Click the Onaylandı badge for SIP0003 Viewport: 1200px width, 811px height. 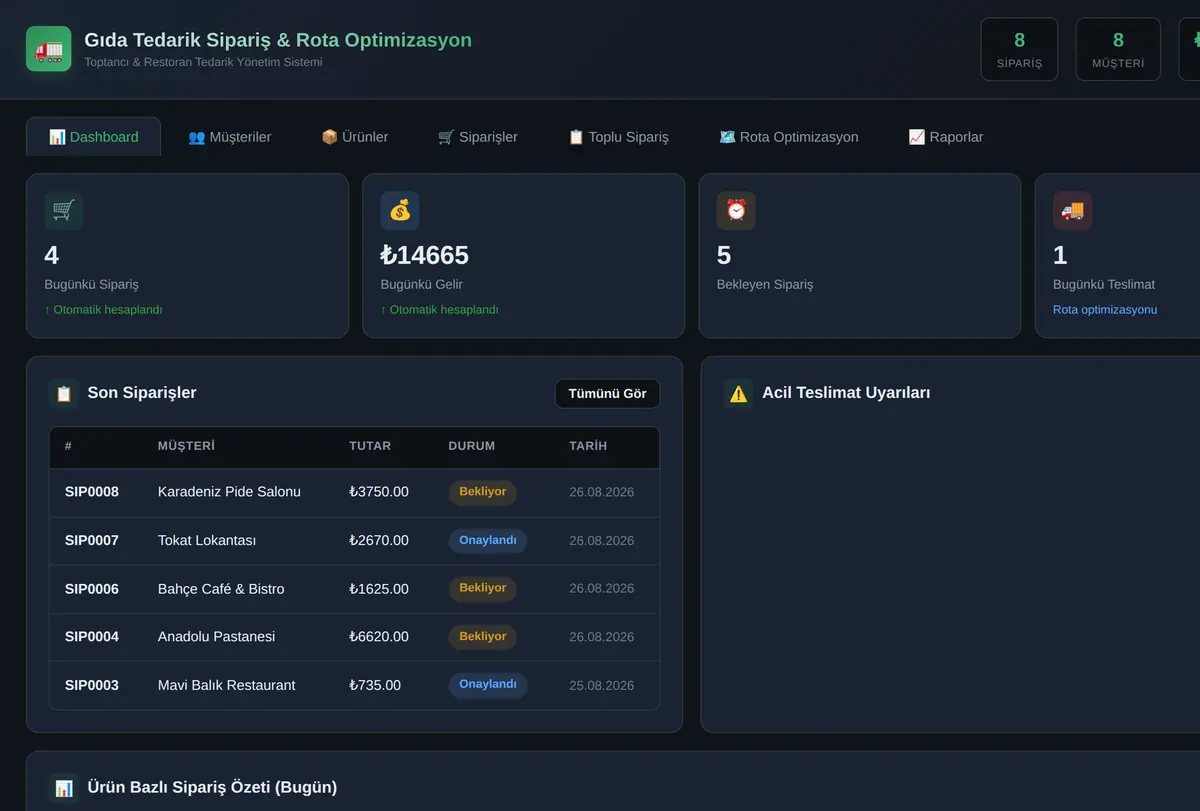(488, 685)
